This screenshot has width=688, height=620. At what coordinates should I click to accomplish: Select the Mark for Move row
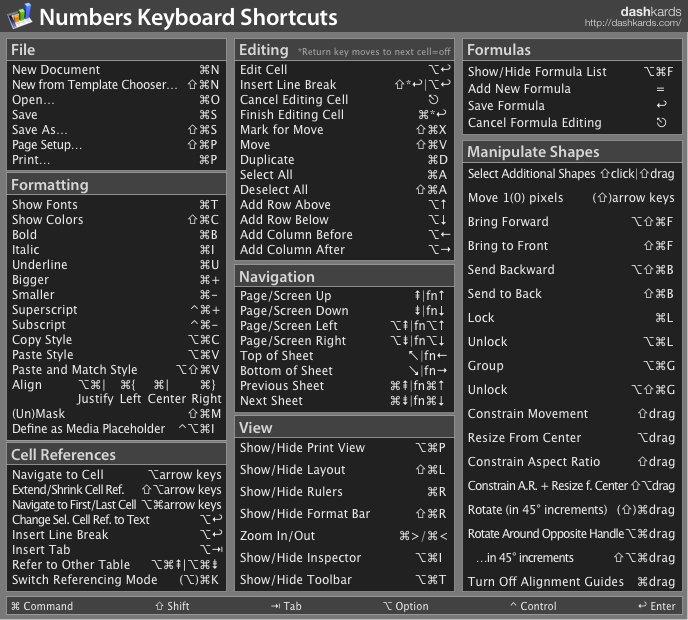coord(344,130)
